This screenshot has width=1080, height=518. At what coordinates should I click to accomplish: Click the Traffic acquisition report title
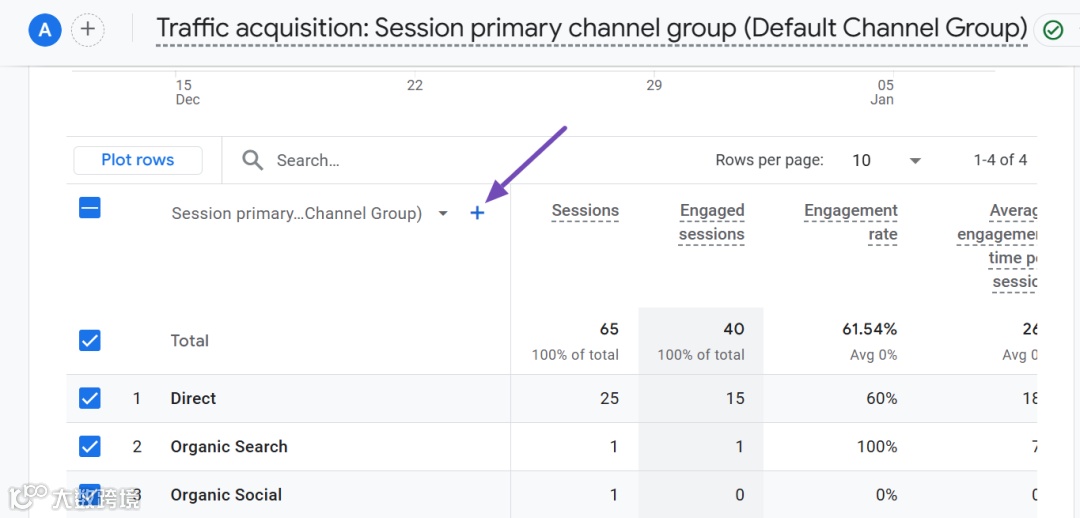[591, 28]
